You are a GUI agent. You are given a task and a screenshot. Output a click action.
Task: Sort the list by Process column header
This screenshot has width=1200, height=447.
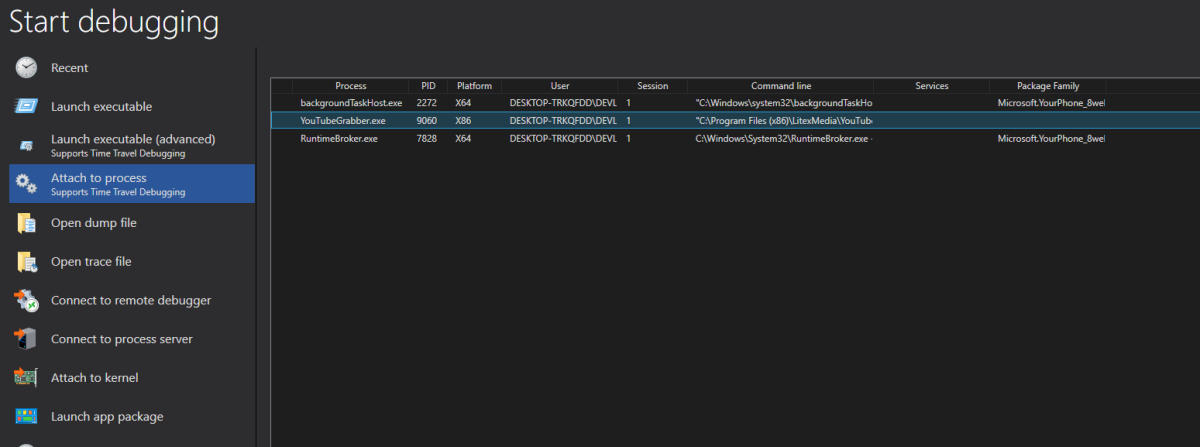point(350,86)
